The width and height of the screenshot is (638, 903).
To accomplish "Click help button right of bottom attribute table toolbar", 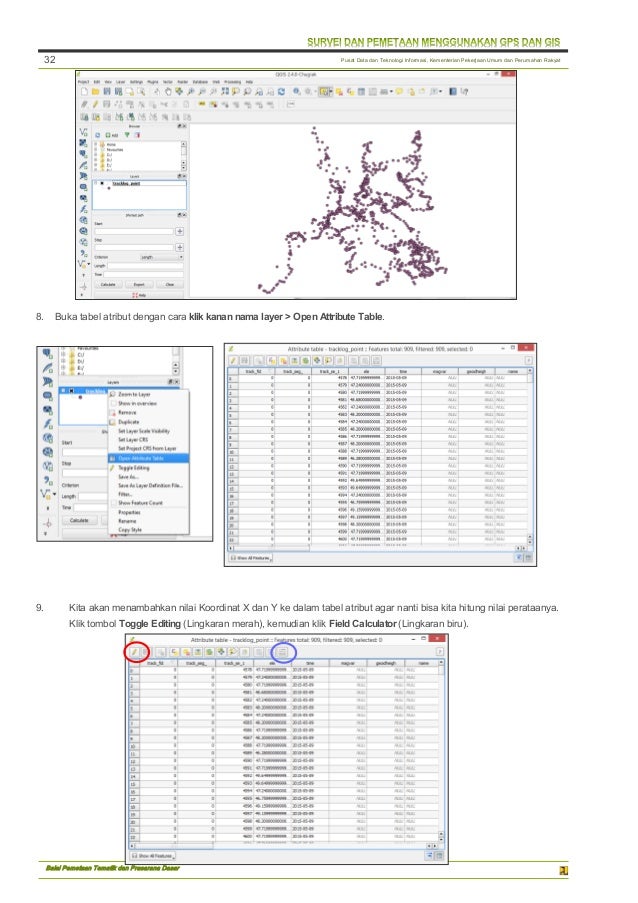I will click(x=439, y=652).
